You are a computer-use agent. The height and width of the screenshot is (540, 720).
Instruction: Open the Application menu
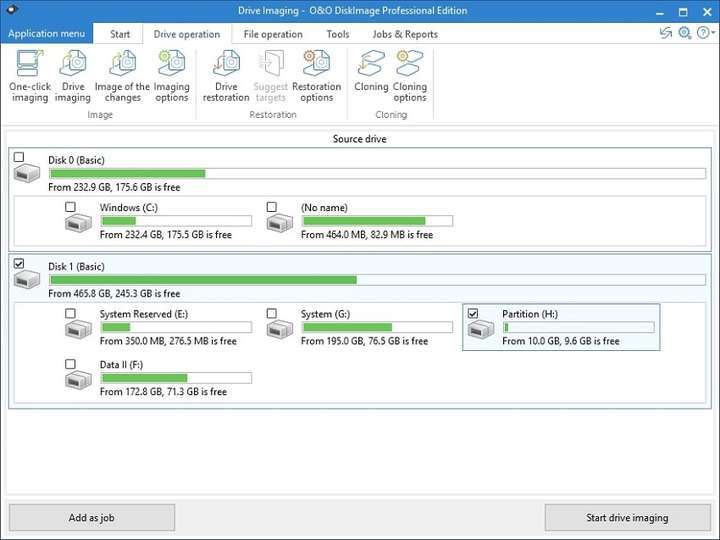coord(46,34)
